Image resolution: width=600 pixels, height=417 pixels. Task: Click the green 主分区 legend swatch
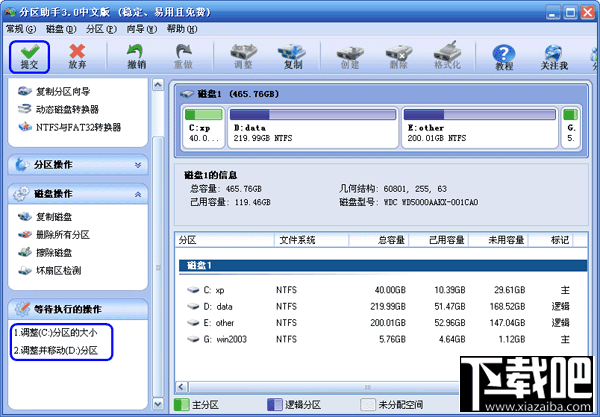click(181, 405)
